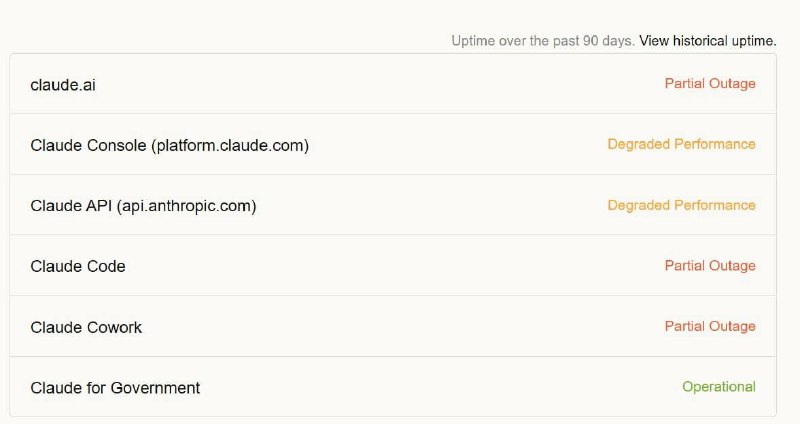Click Partial Outage status beside Claude Cowork
This screenshot has height=424, width=800.
click(710, 327)
